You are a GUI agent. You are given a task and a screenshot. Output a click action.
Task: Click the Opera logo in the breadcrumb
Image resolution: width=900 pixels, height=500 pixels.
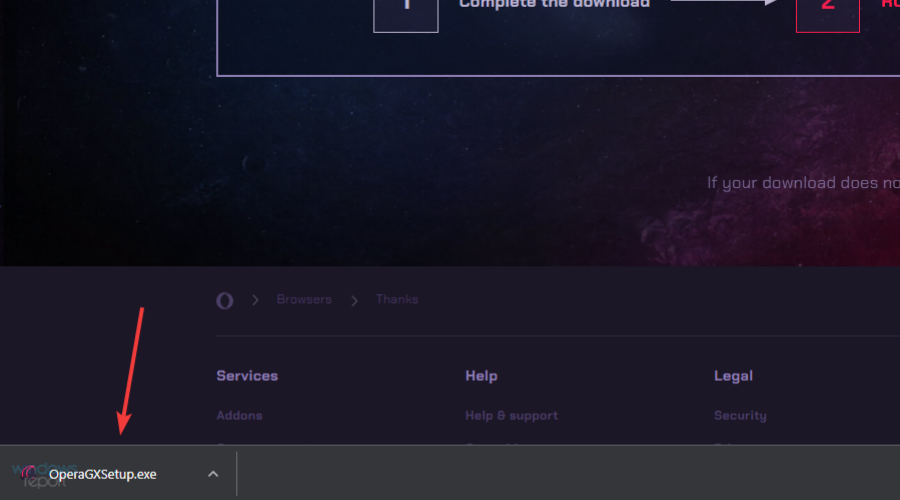224,300
